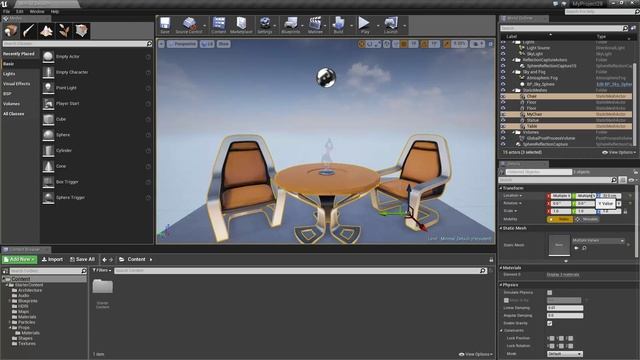Click the Import button
This screenshot has width=640, height=360.
coord(52,259)
